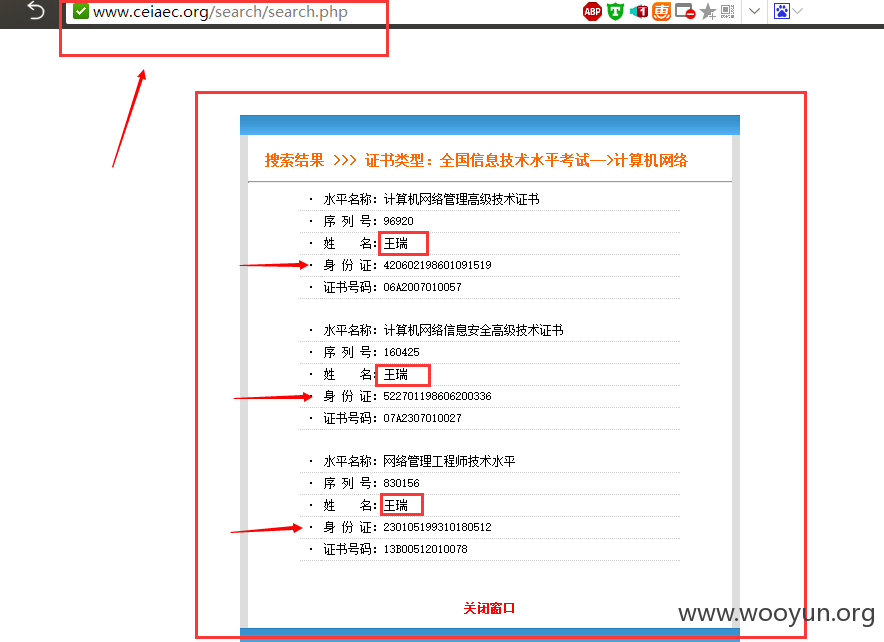
Task: Click serial number 96920
Action: 398,221
